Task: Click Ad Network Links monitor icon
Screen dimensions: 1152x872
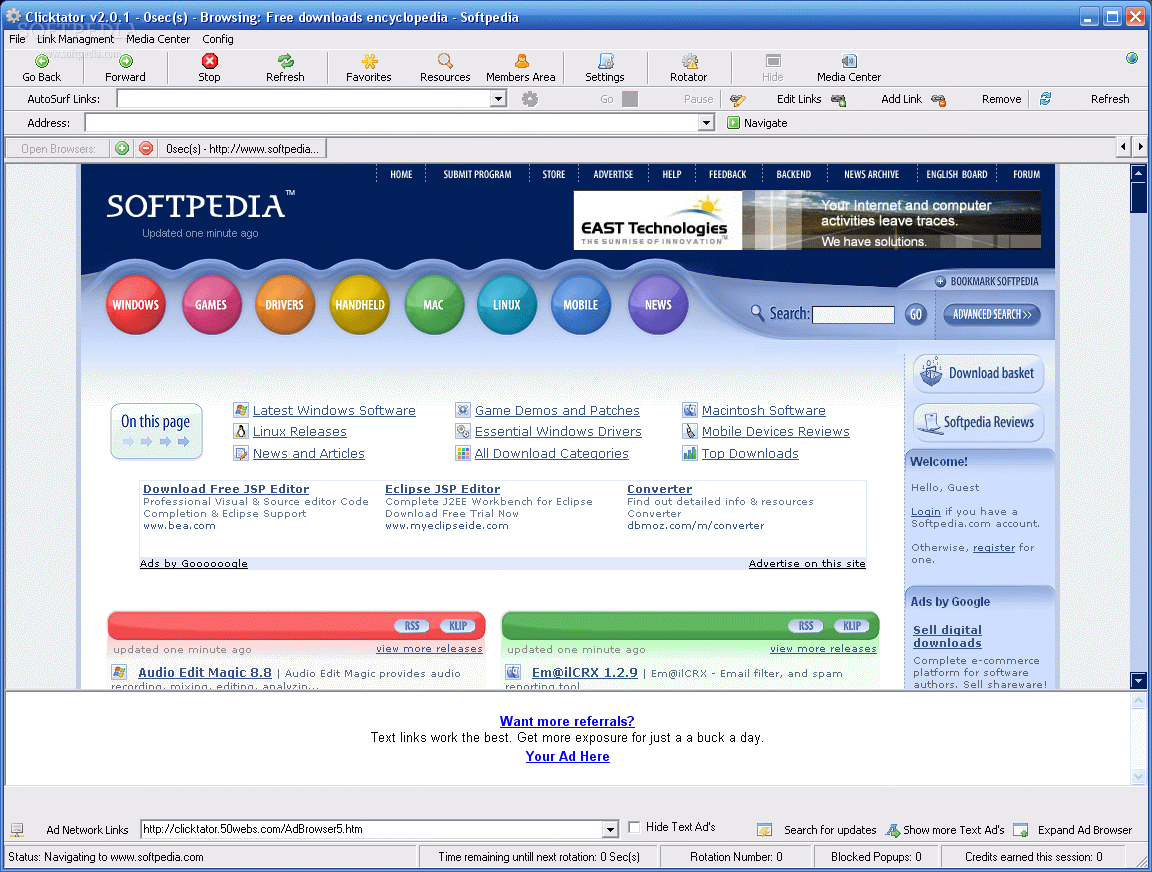Action: coord(17,830)
